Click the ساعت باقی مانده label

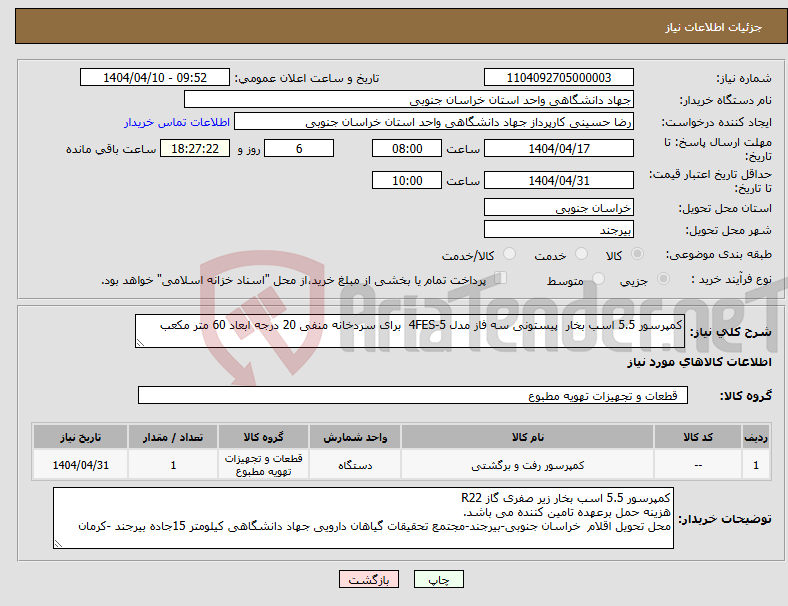(x=111, y=149)
